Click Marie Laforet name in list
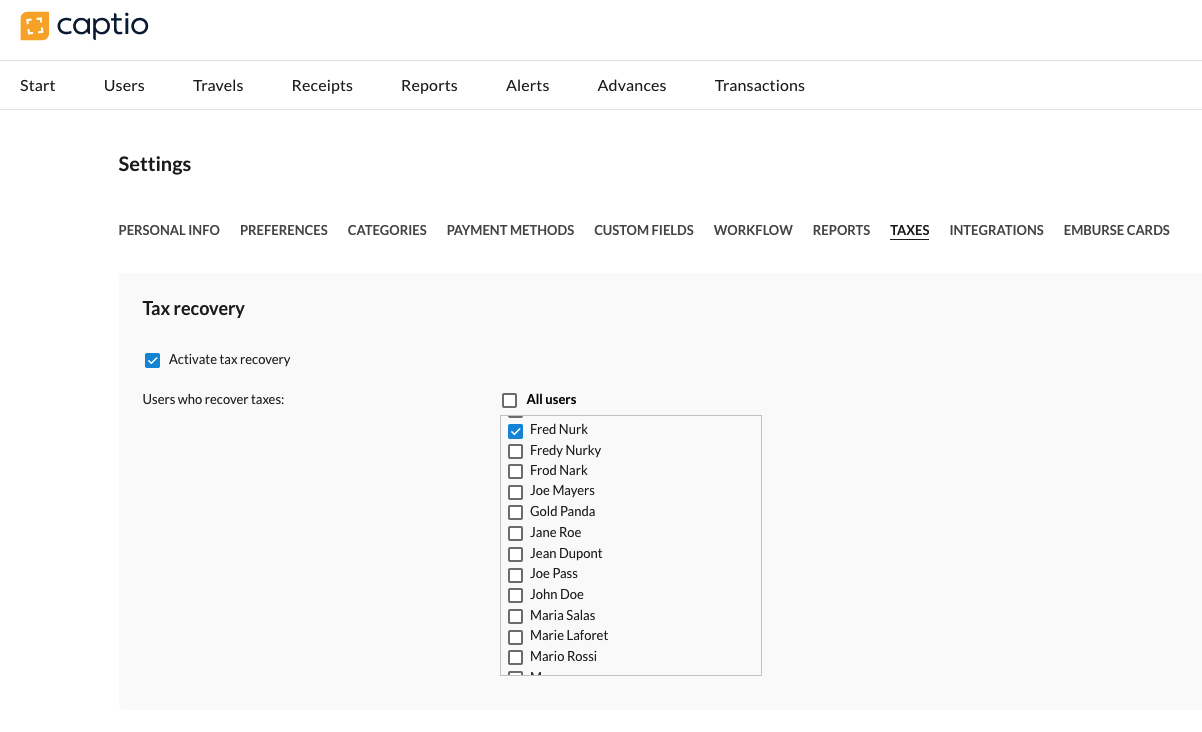This screenshot has height=732, width=1202. (568, 636)
